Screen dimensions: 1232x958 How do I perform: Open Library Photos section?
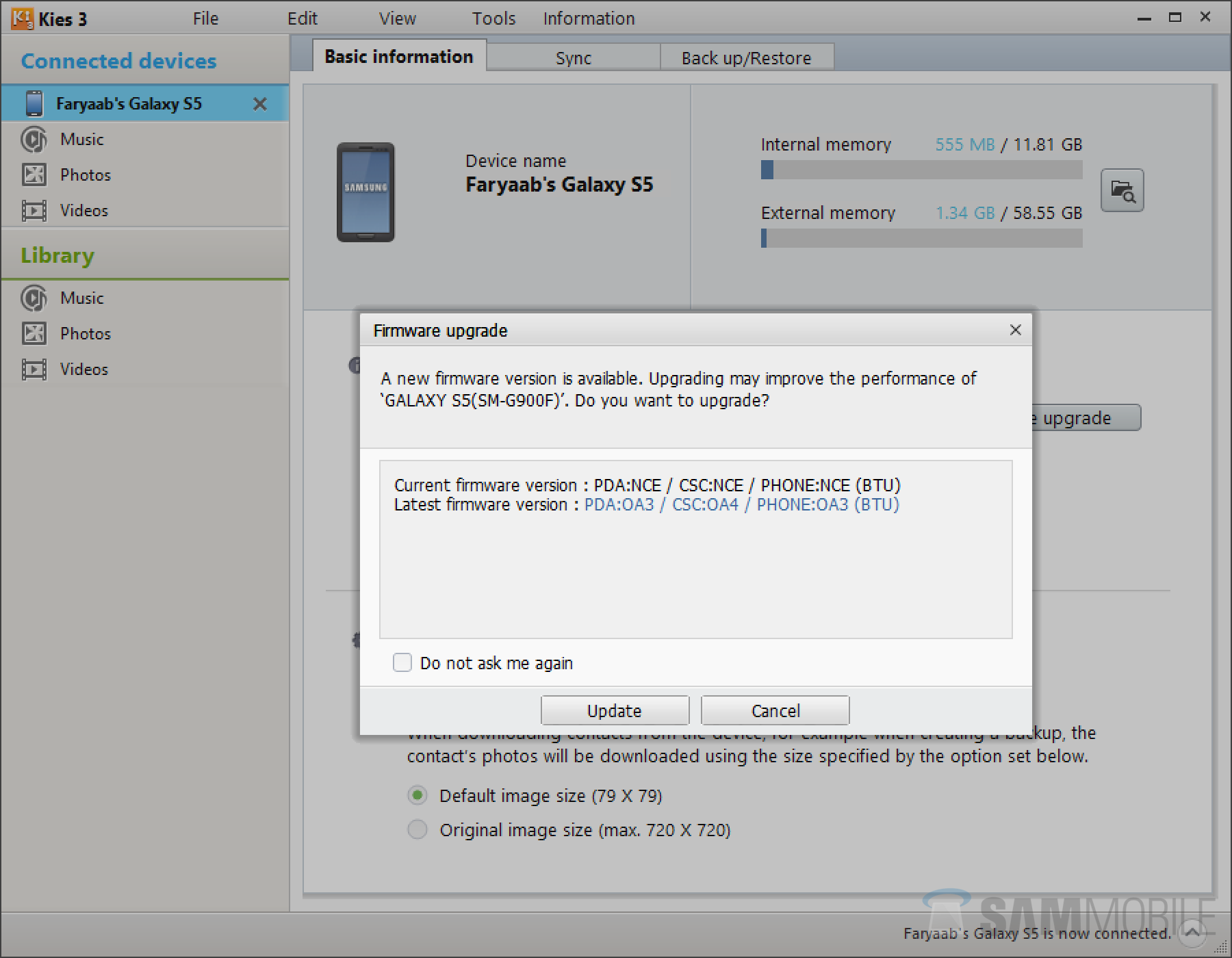click(x=85, y=334)
